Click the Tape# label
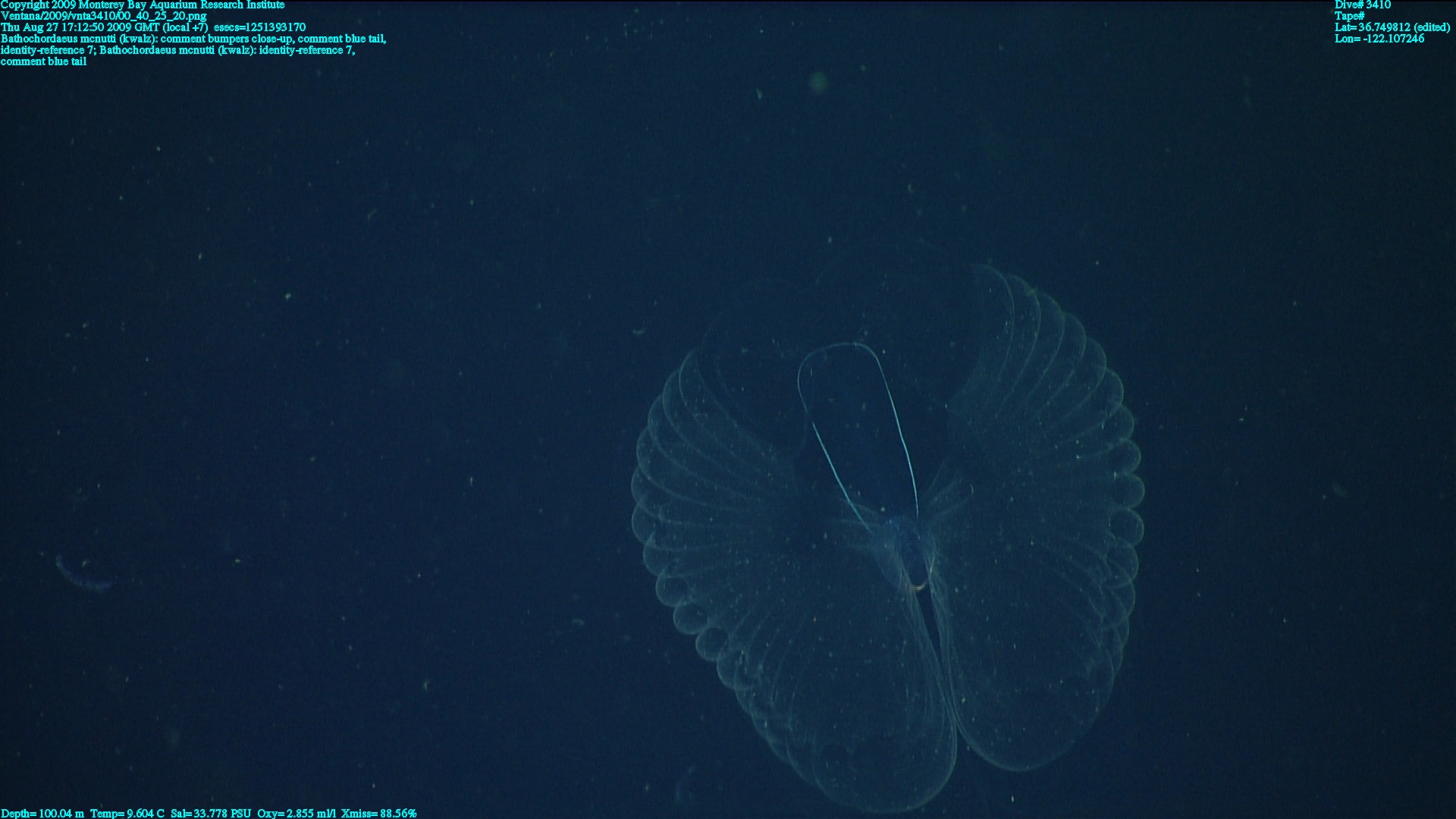The height and width of the screenshot is (819, 1456). click(1349, 16)
